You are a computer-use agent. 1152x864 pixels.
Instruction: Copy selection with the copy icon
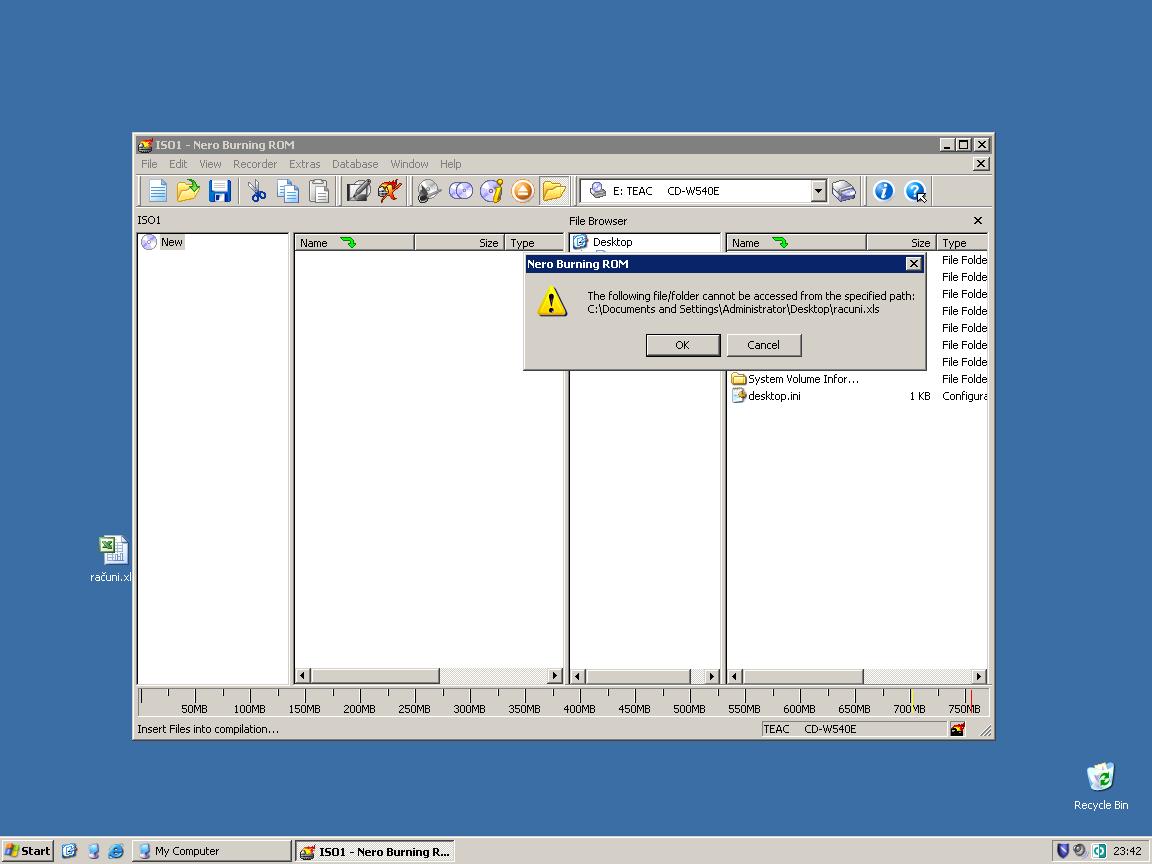click(x=288, y=191)
